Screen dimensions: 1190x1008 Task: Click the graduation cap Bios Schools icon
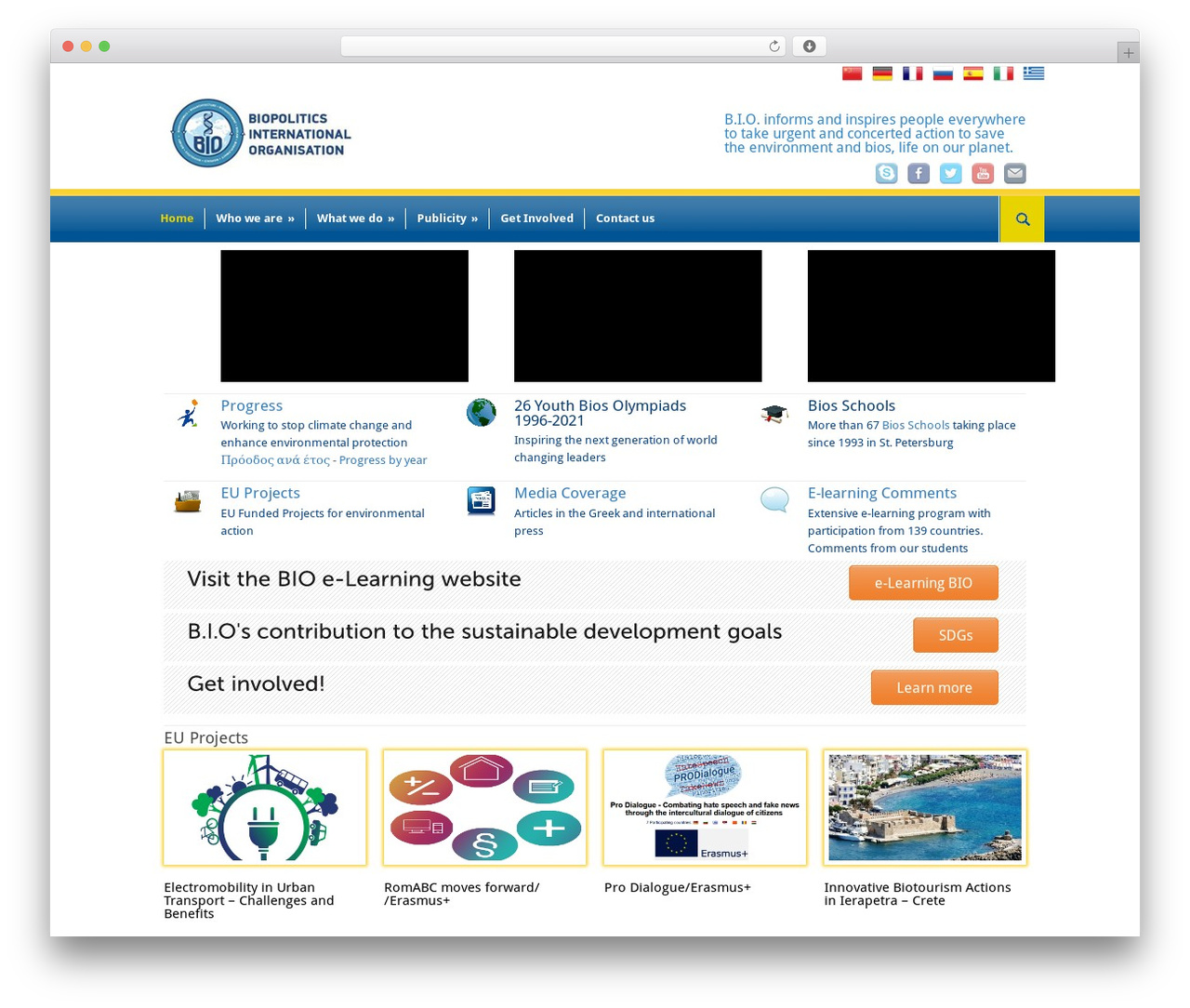(773, 414)
